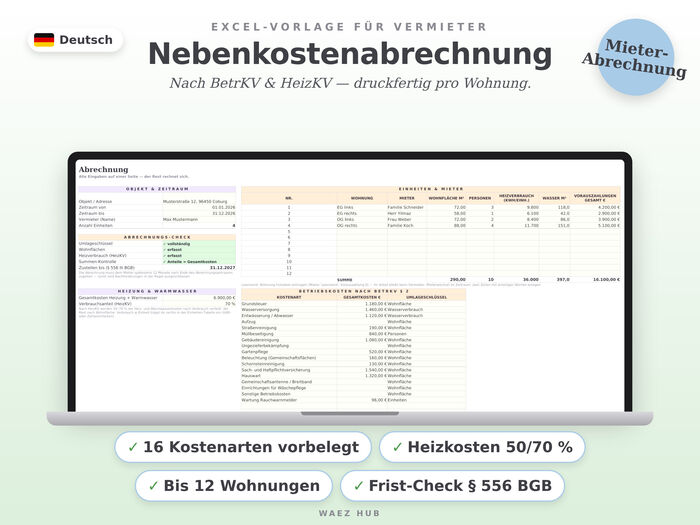The image size is (700, 525).
Task: Select the 'OG rechts' apartment cell
Action: point(362,225)
